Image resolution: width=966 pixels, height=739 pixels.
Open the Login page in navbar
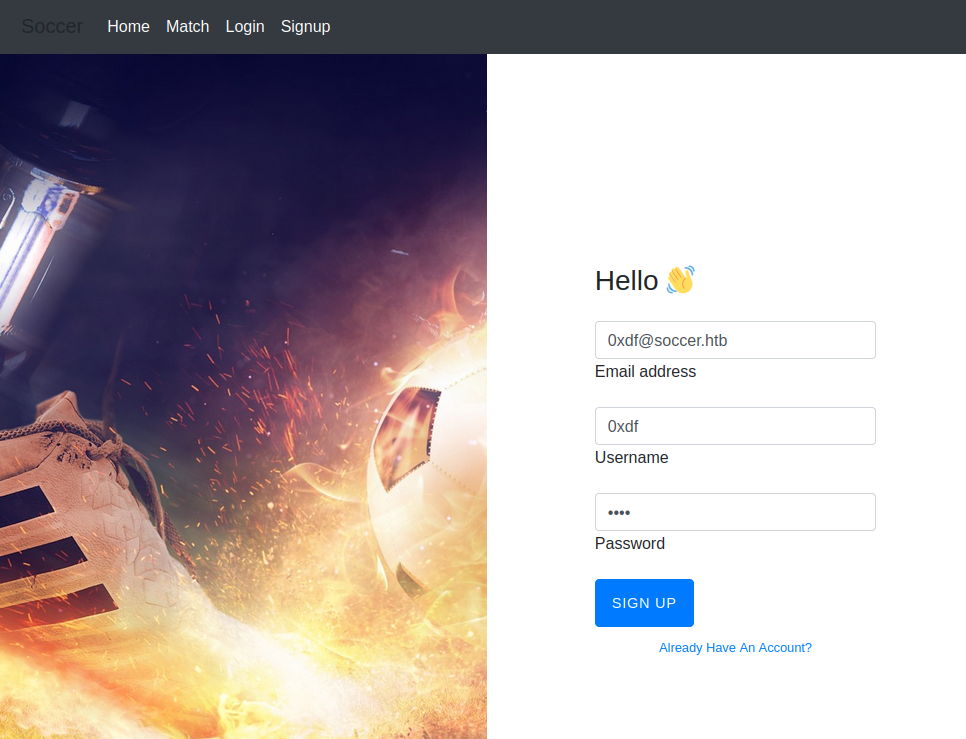245,26
